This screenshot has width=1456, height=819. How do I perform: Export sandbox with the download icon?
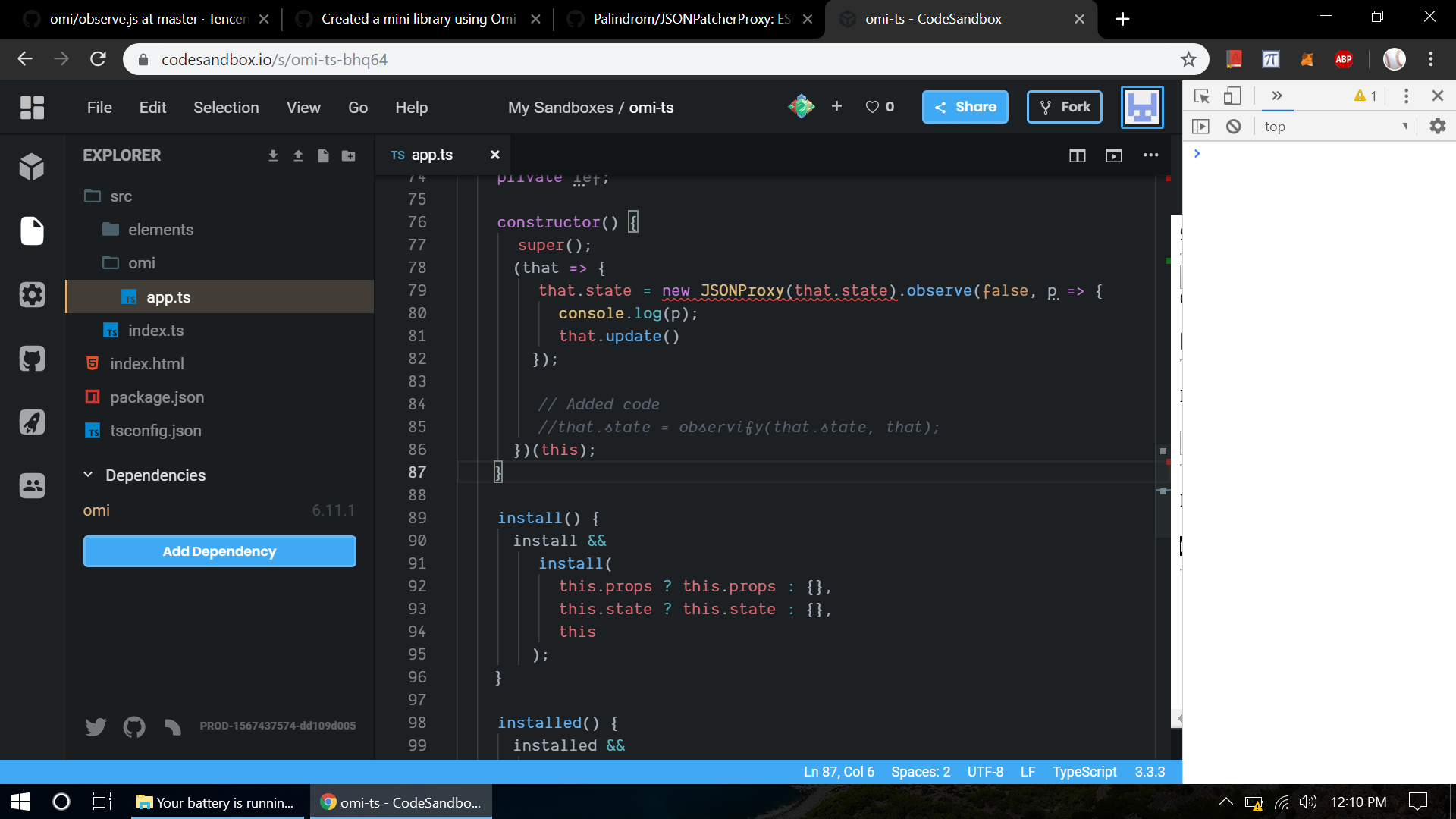pyautogui.click(x=273, y=155)
